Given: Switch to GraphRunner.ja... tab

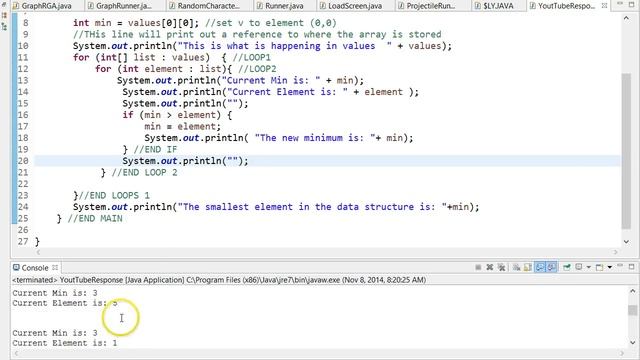Looking at the screenshot, I should 124,6.
